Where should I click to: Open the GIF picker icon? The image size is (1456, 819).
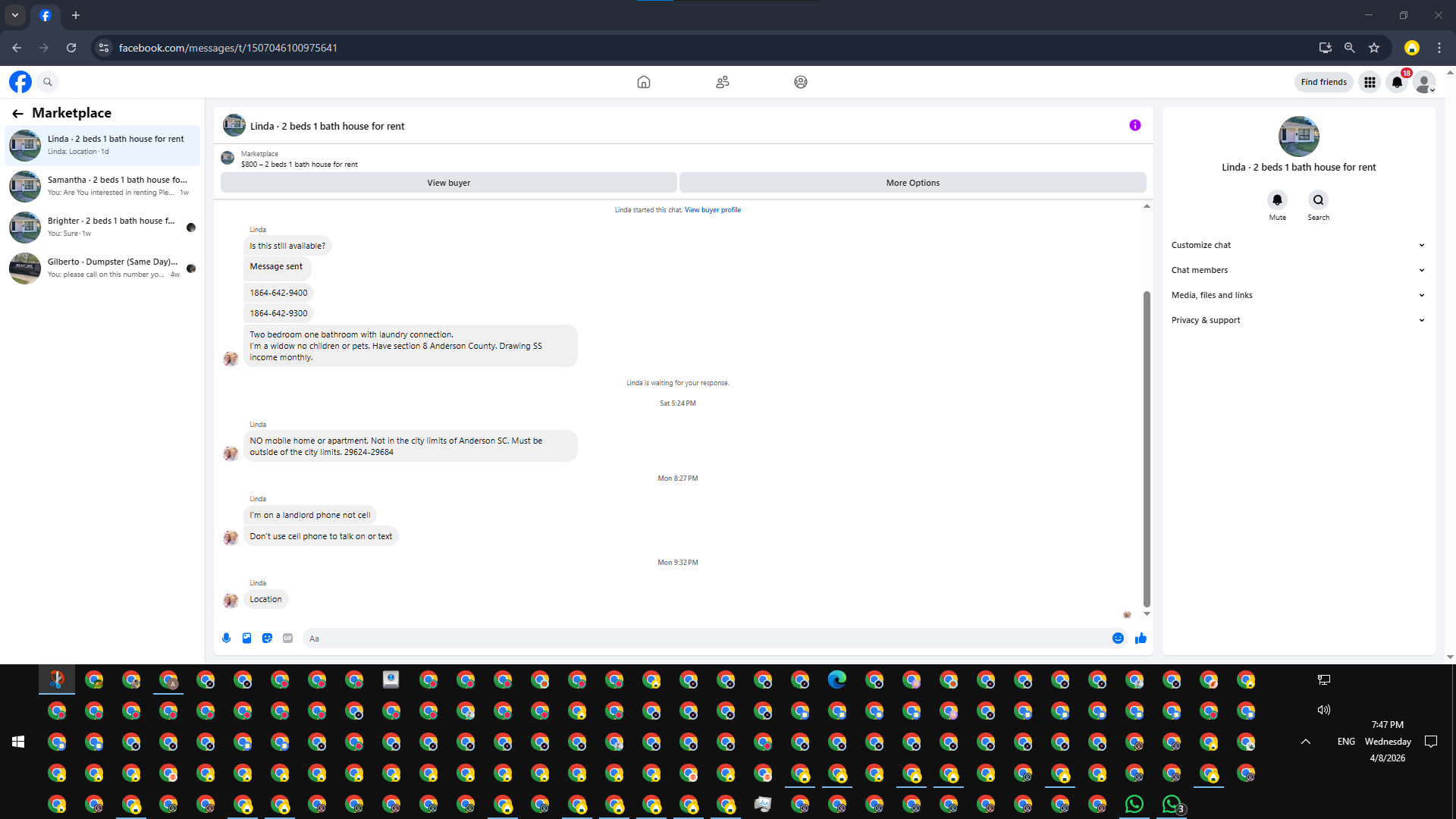(287, 639)
